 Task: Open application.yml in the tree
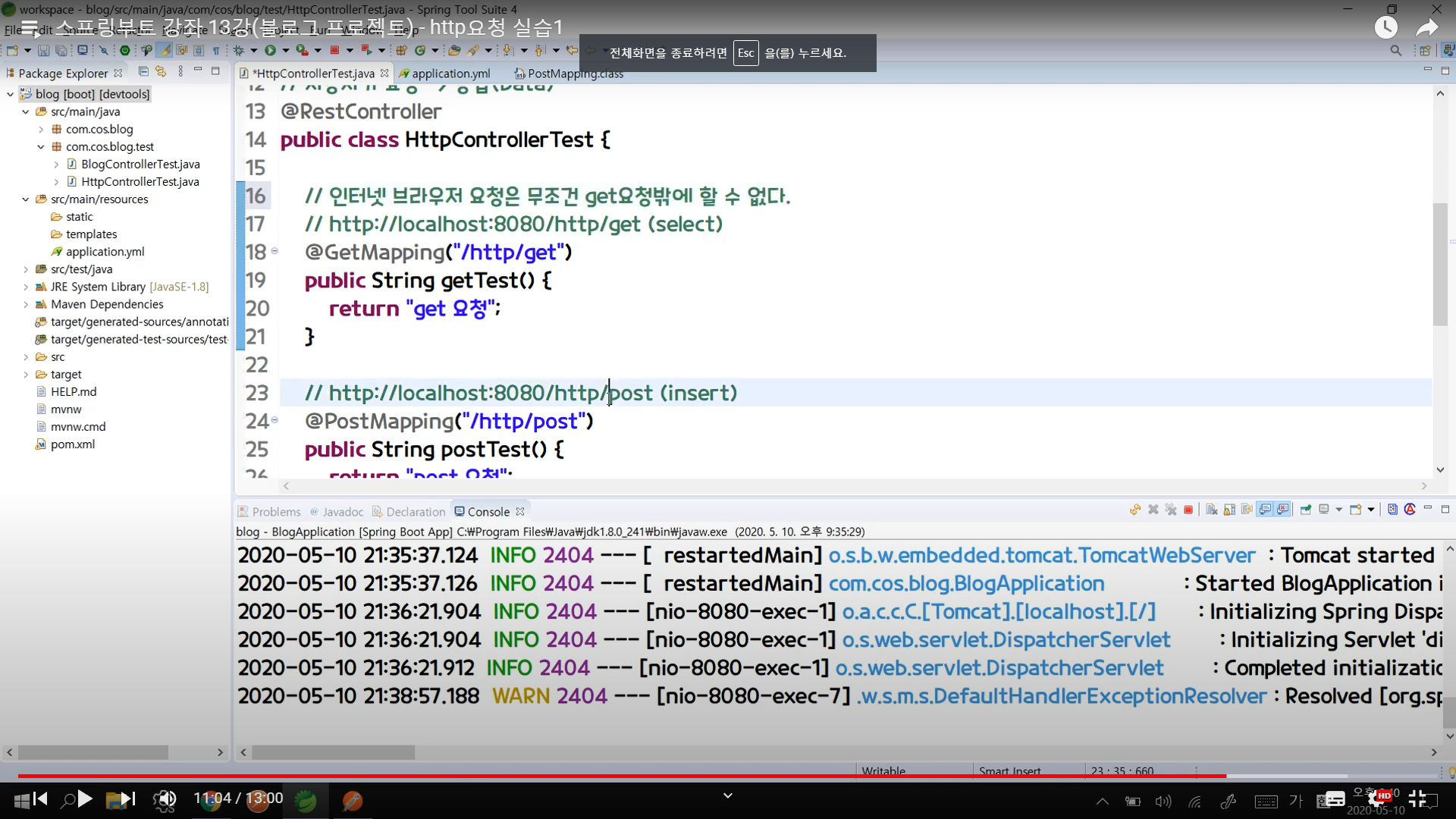105,251
